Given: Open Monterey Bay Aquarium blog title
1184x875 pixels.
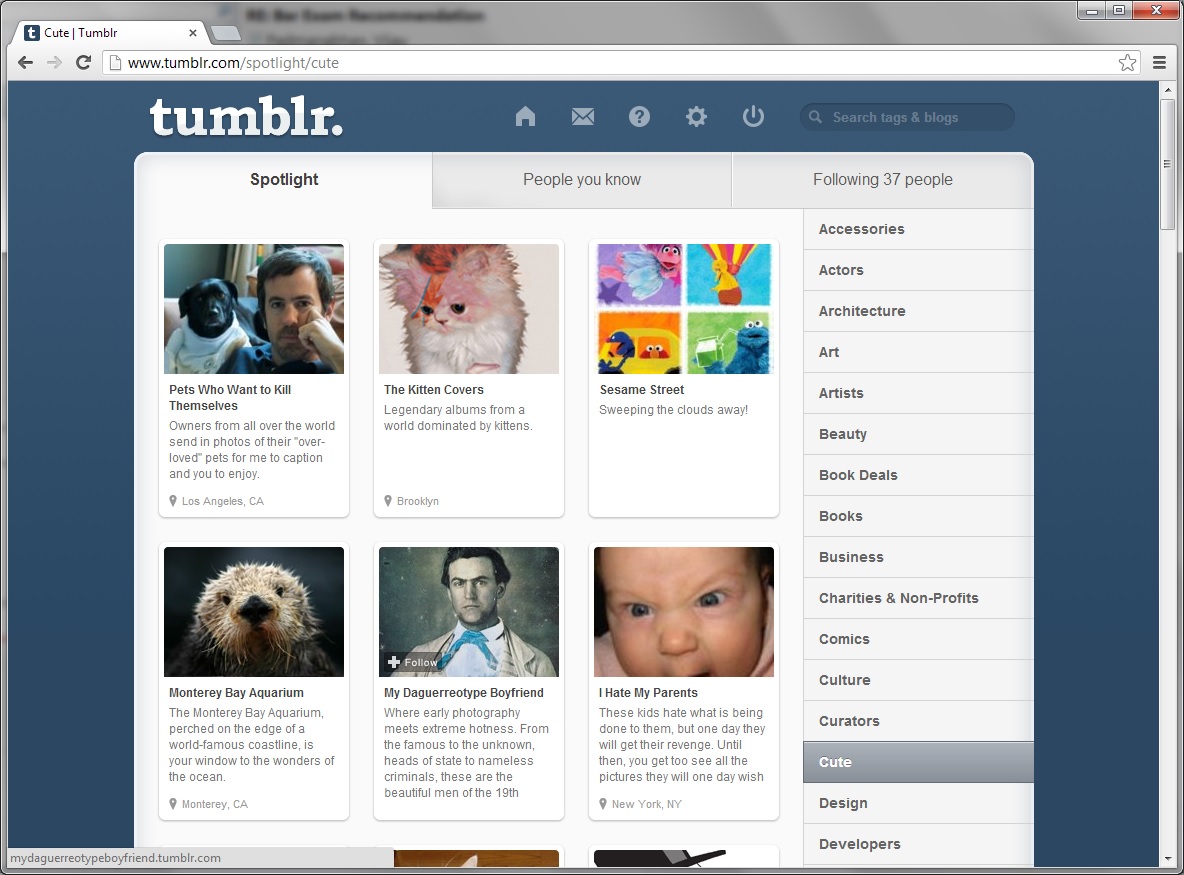Looking at the screenshot, I should tap(236, 692).
